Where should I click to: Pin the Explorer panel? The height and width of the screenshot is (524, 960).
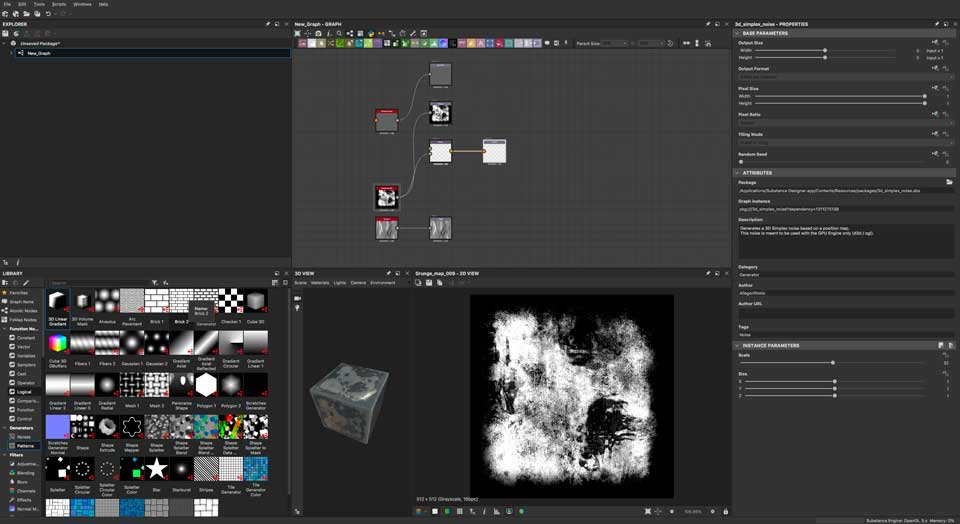268,24
